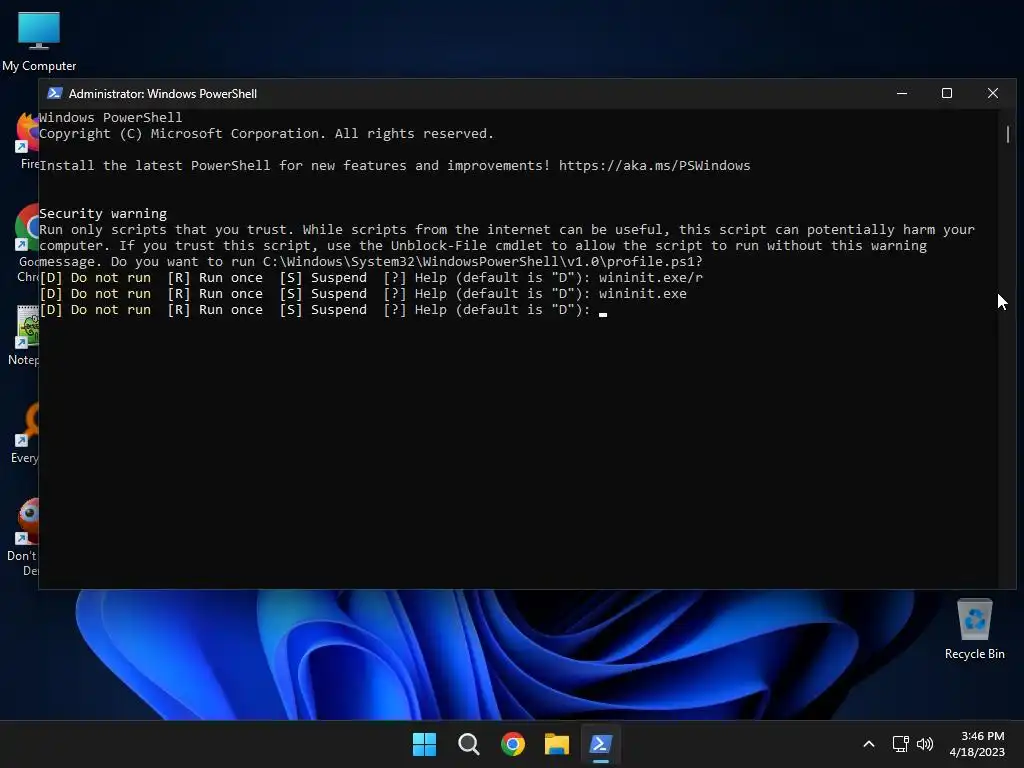Open taskbar Search

(468, 744)
